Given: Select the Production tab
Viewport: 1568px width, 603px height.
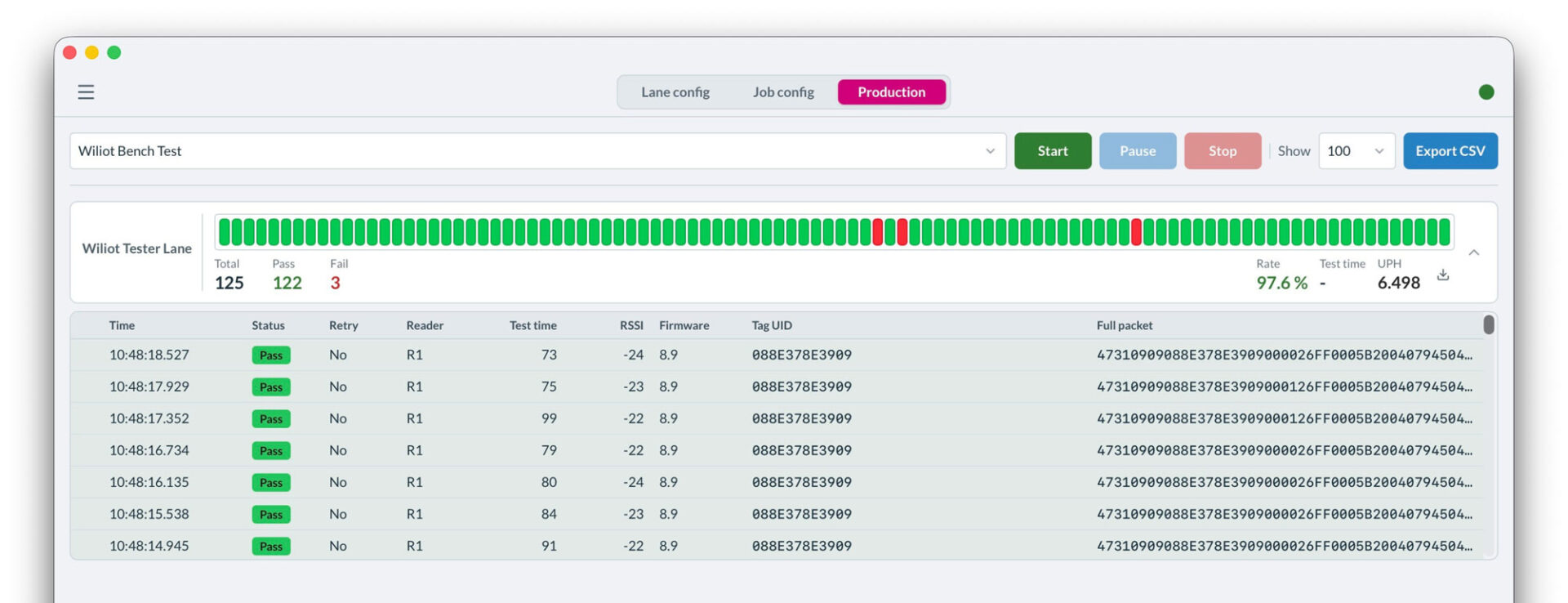Looking at the screenshot, I should pyautogui.click(x=892, y=92).
